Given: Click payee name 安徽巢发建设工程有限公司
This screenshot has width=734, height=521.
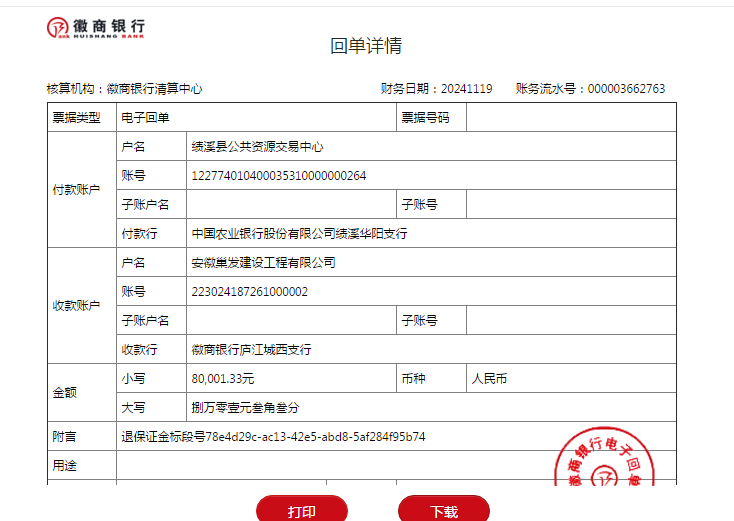Looking at the screenshot, I should click(263, 263).
